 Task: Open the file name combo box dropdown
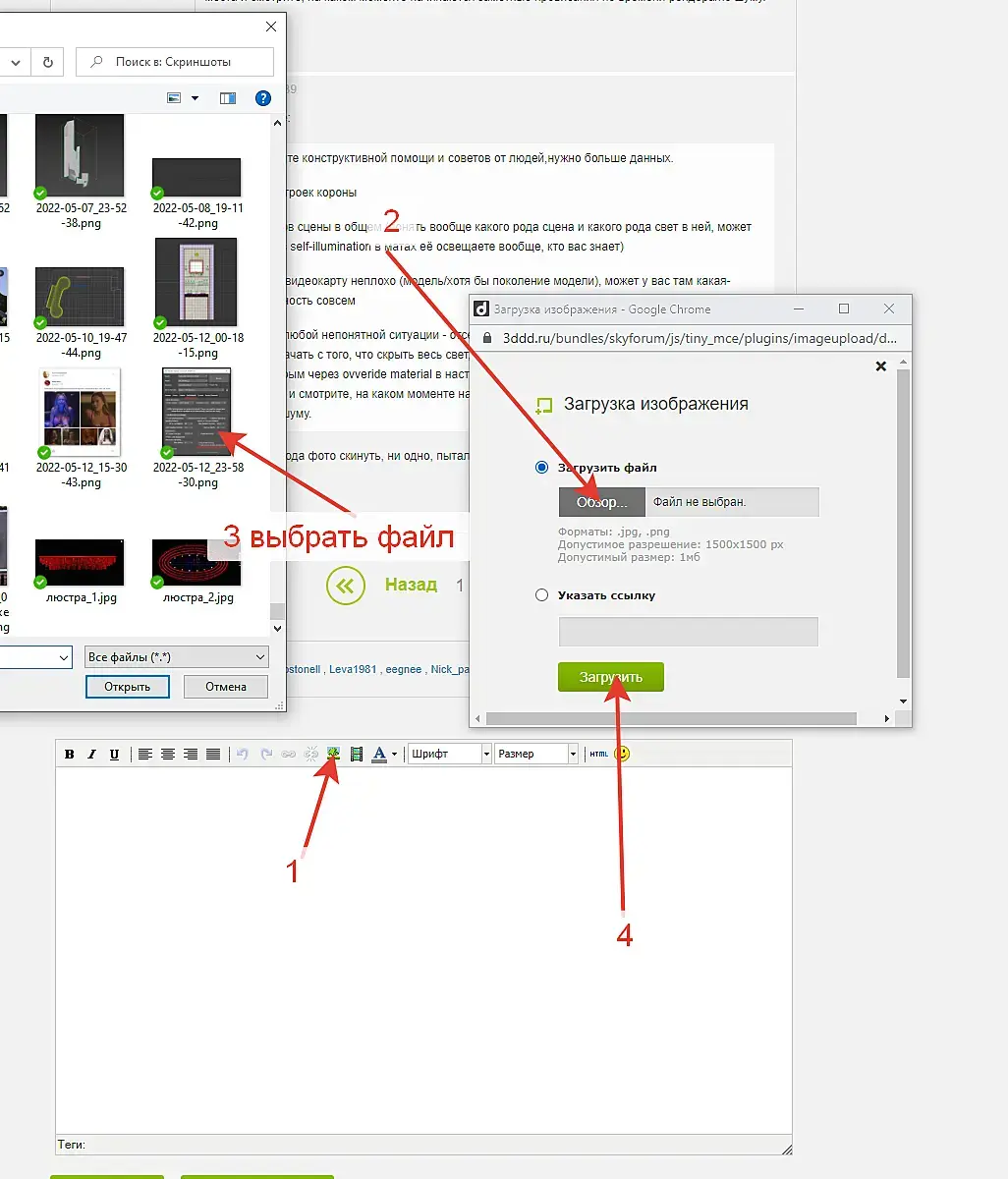[x=63, y=657]
